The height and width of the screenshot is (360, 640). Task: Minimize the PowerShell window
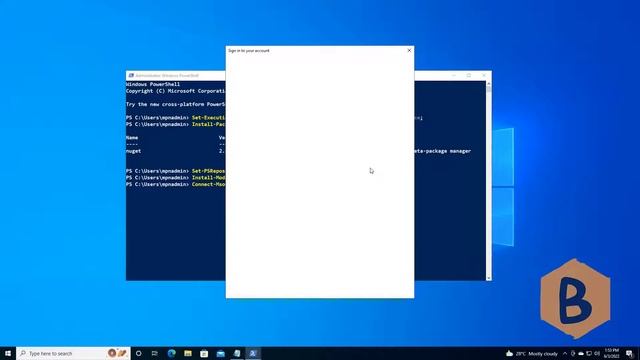click(454, 76)
